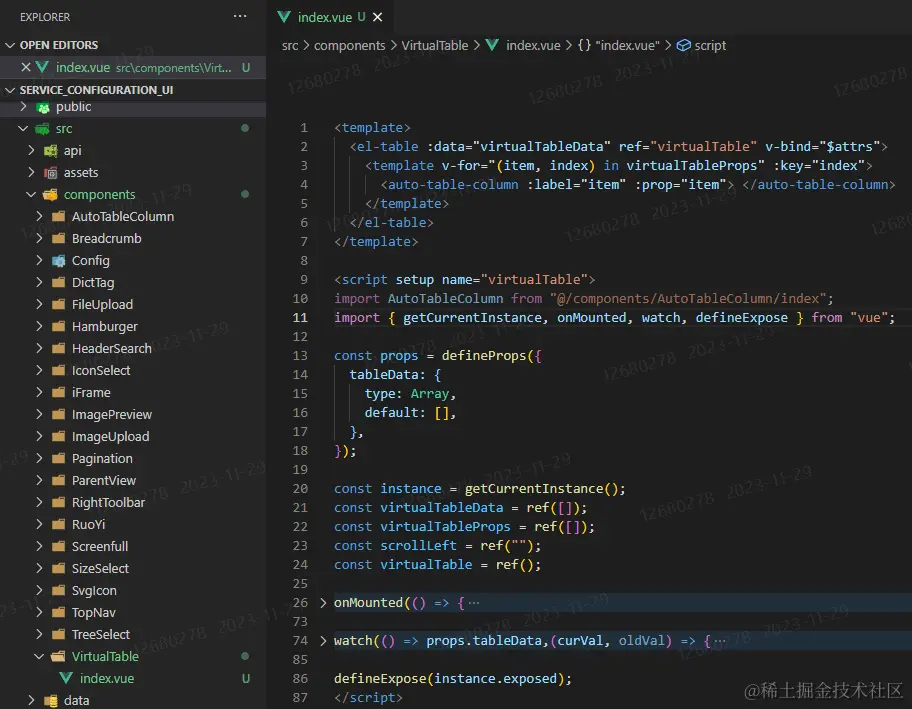Place cursor on defineExpose(instance.exposed) line
This screenshot has width=912, height=709.
click(453, 679)
